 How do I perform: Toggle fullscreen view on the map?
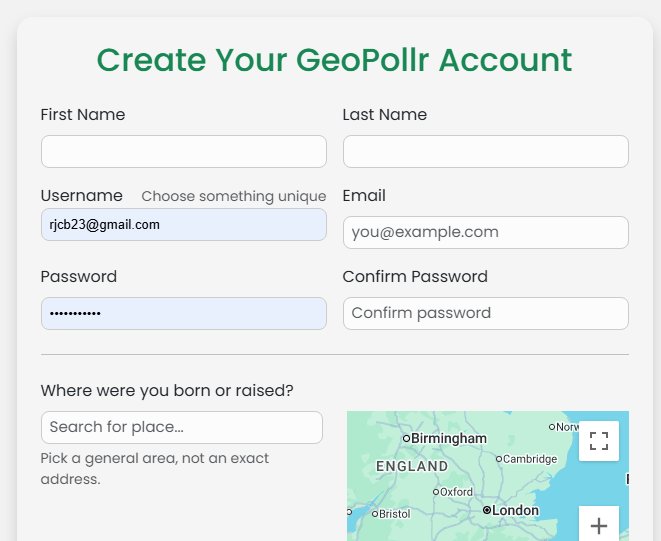point(599,441)
